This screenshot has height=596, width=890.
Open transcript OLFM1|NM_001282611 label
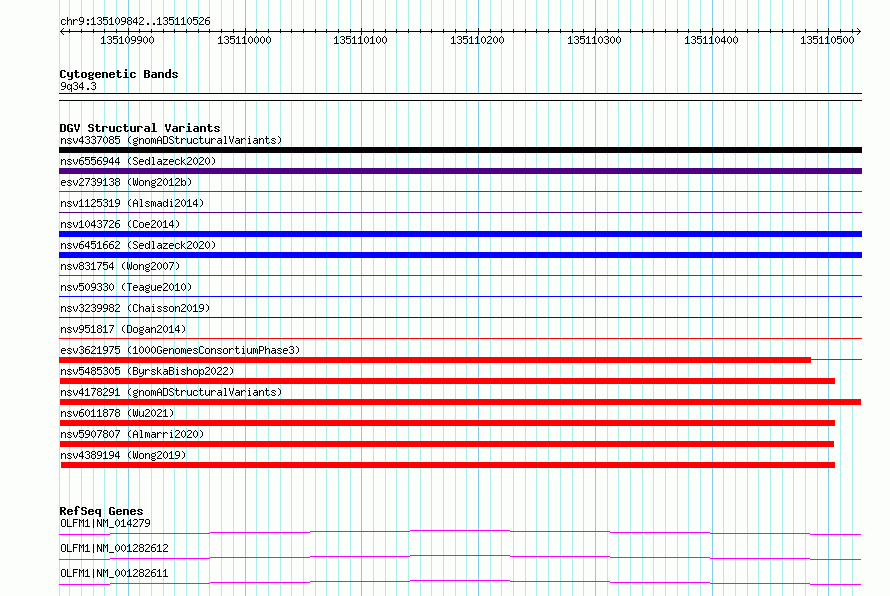pyautogui.click(x=114, y=573)
